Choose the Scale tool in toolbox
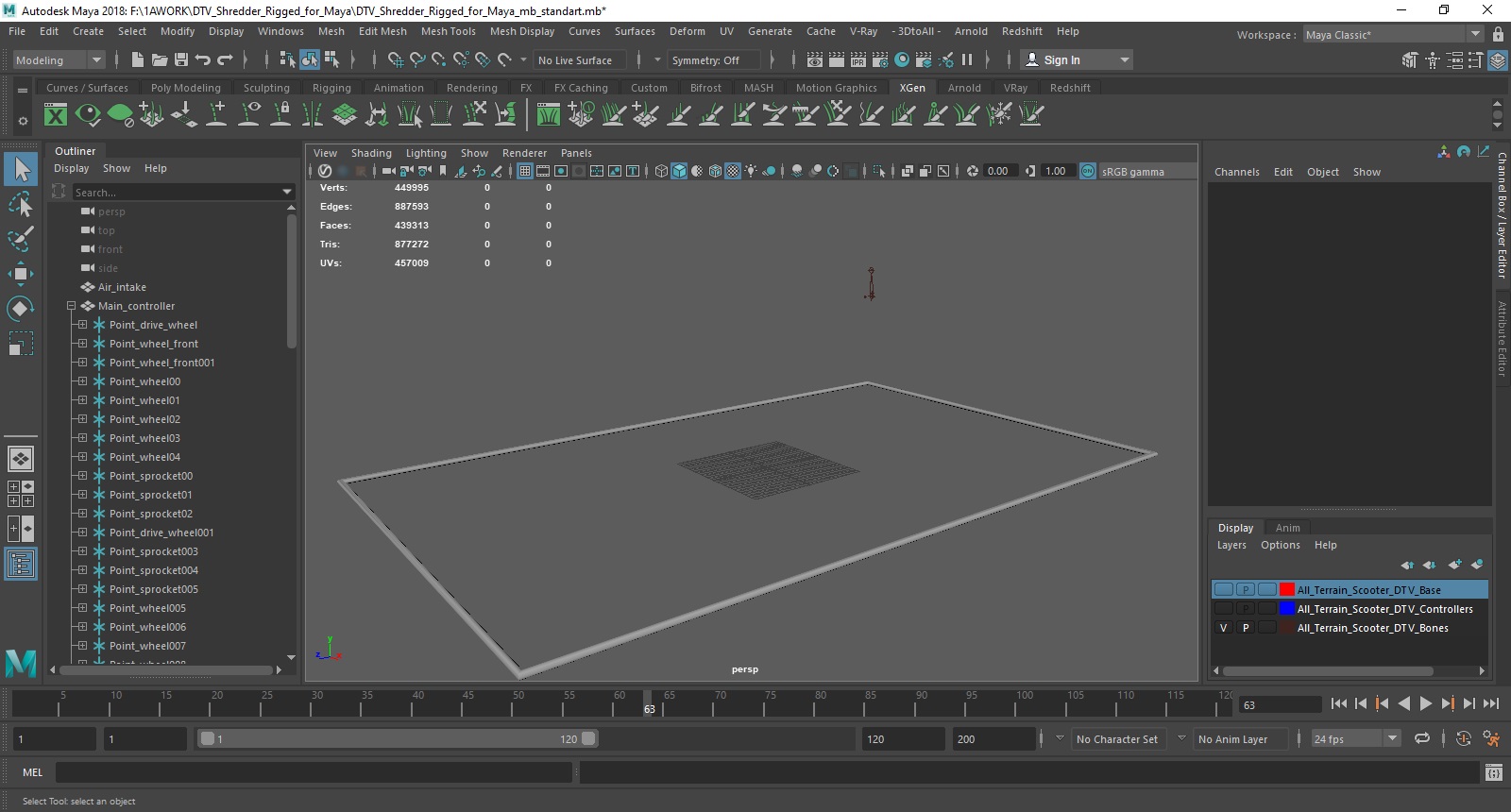The height and width of the screenshot is (812, 1511). [21, 343]
